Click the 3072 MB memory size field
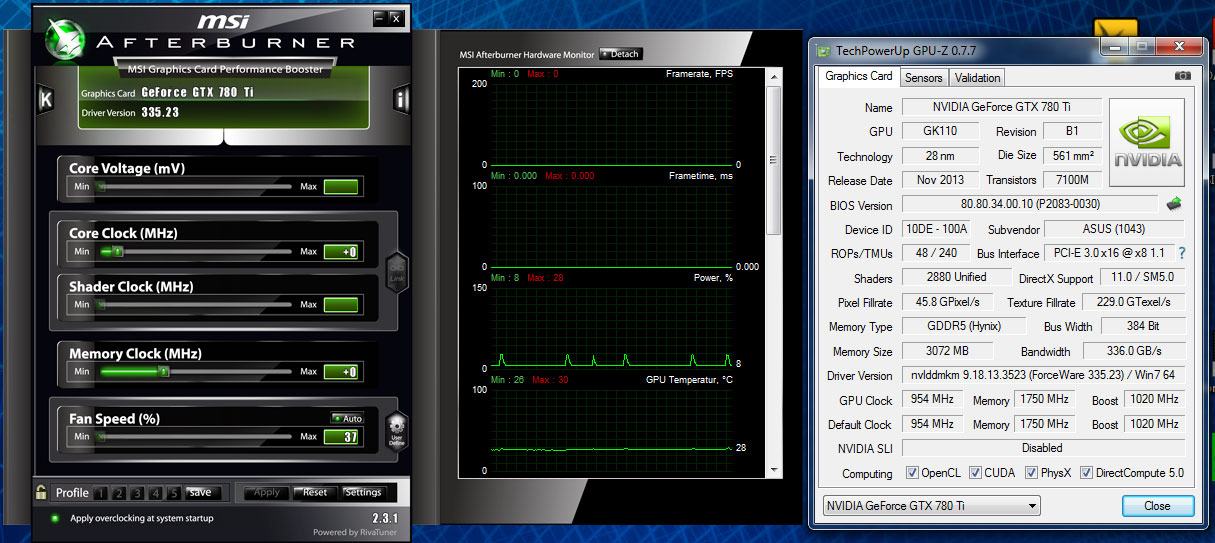The height and width of the screenshot is (543, 1215). point(947,351)
